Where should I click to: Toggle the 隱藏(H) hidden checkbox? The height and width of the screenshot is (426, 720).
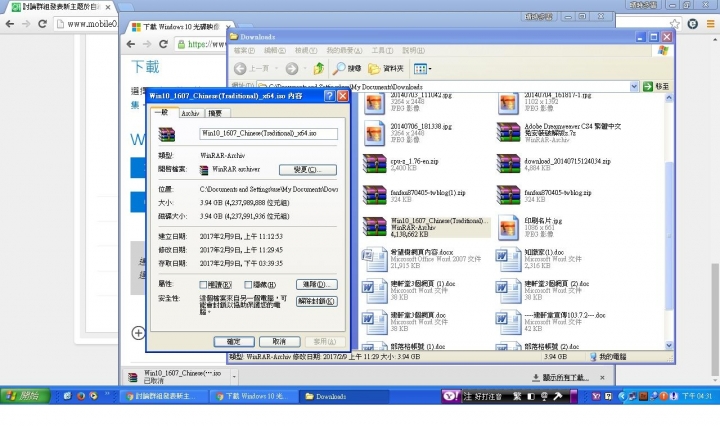(248, 285)
